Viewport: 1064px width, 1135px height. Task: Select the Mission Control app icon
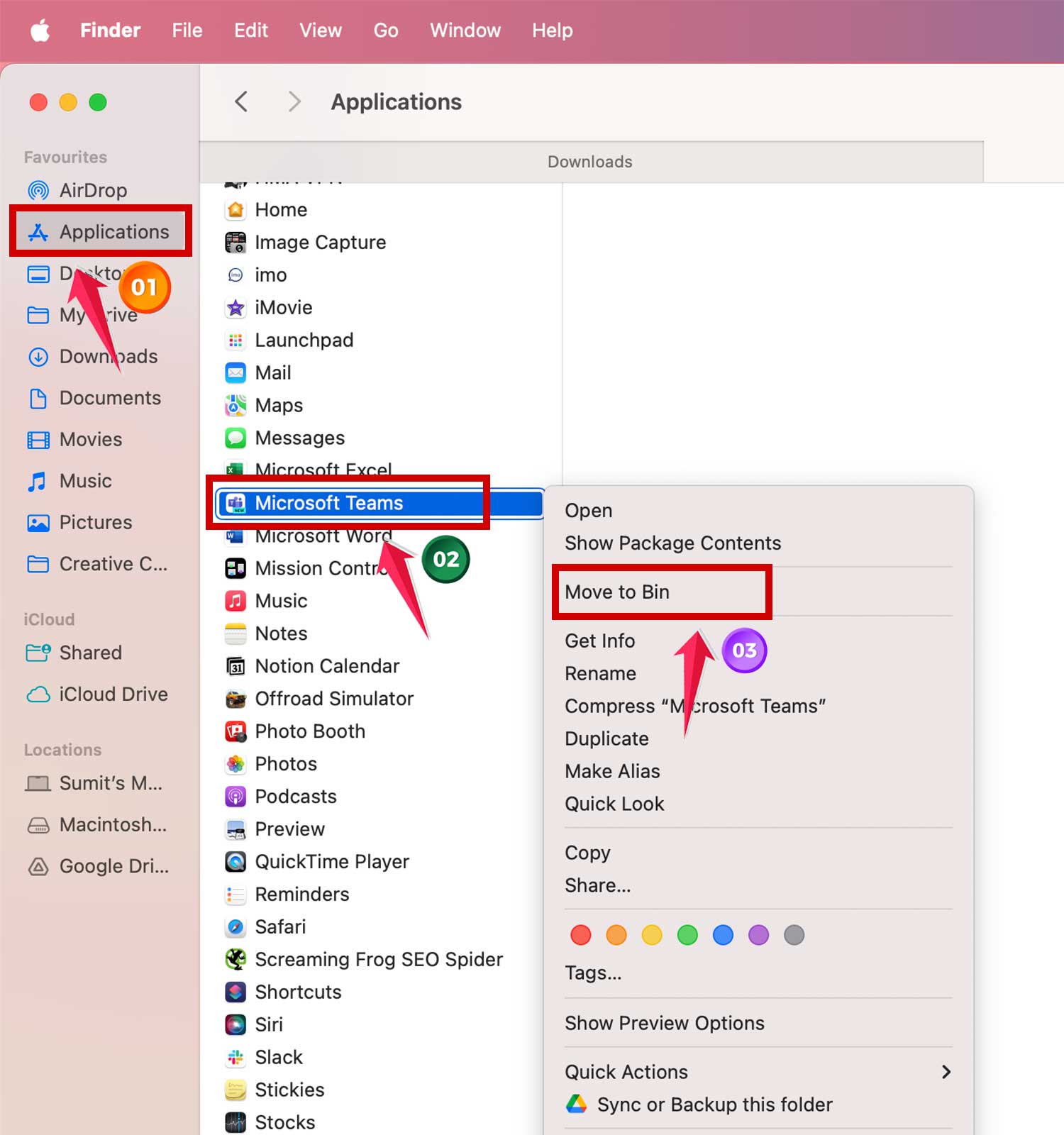click(235, 568)
